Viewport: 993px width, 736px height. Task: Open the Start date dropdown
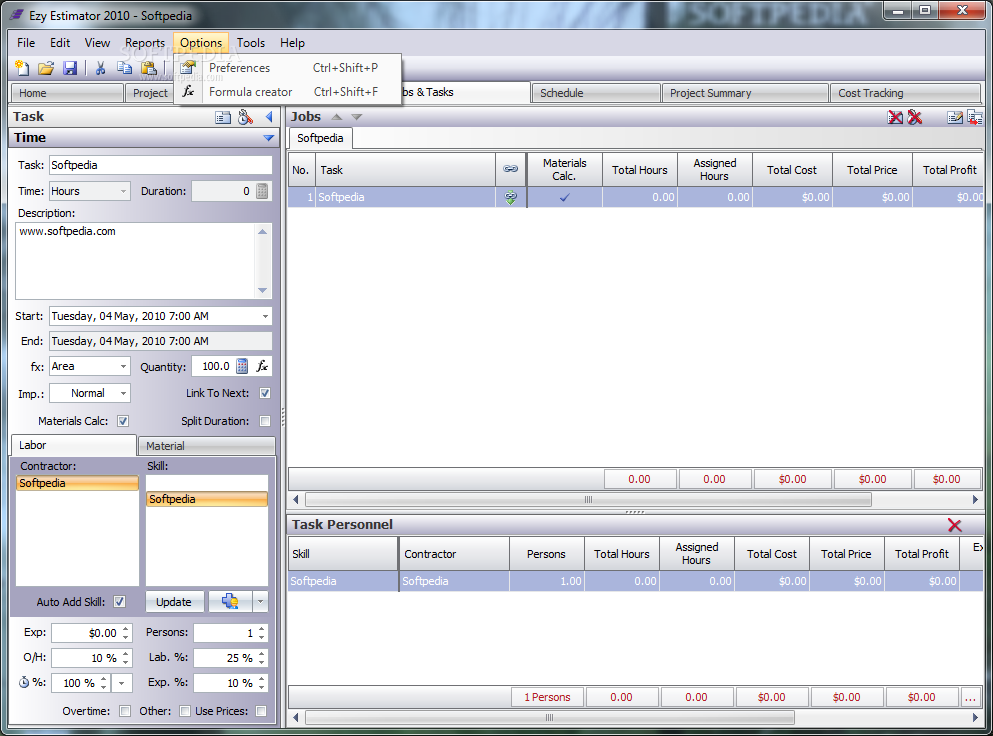[x=265, y=316]
